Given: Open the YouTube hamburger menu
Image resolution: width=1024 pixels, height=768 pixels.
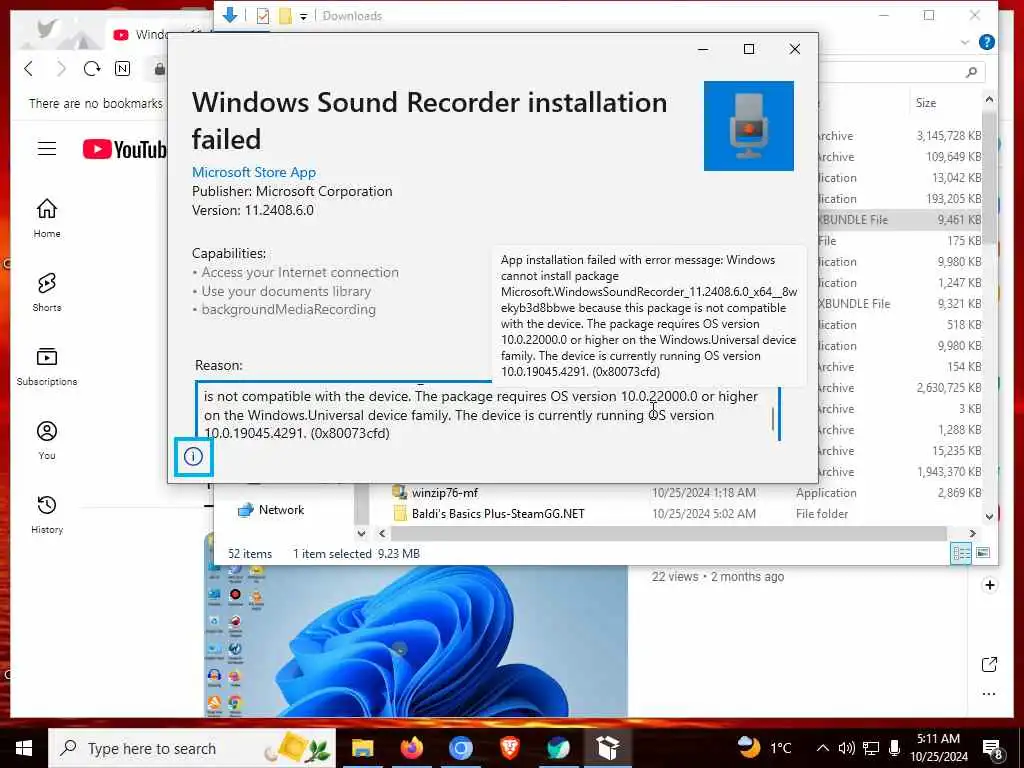Looking at the screenshot, I should tap(47, 149).
